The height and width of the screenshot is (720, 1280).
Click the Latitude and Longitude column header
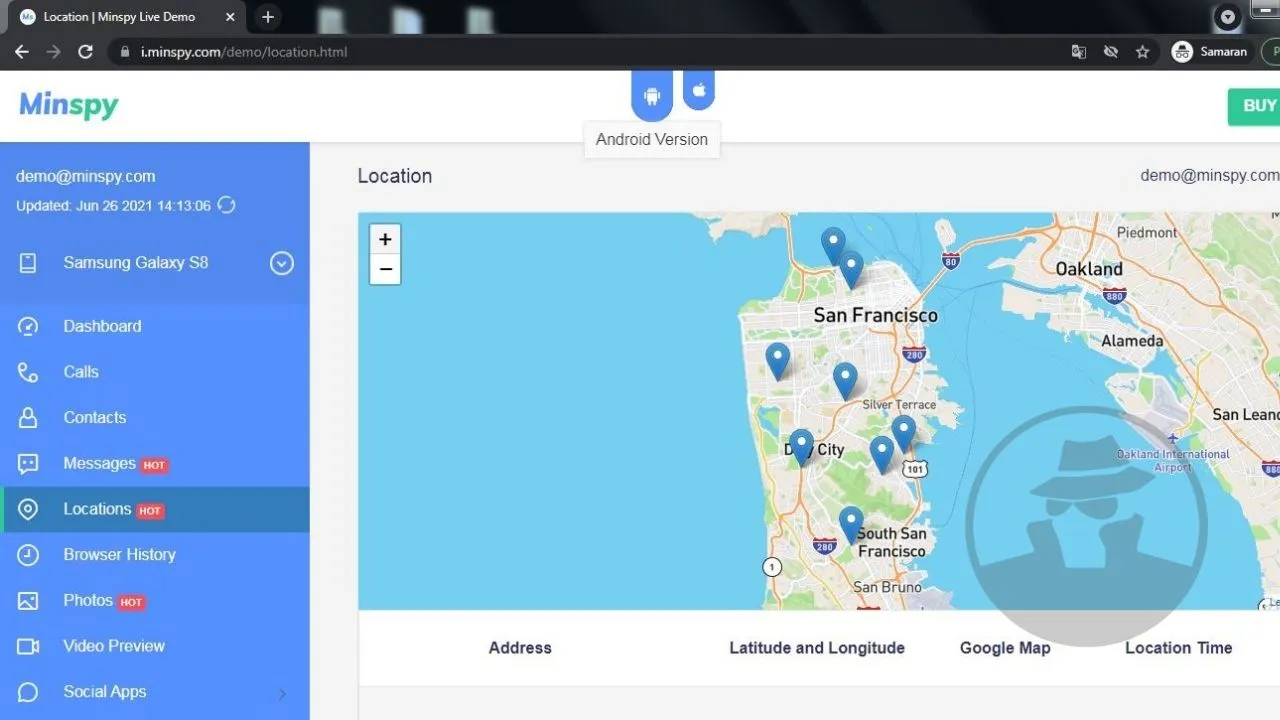pyautogui.click(x=817, y=648)
